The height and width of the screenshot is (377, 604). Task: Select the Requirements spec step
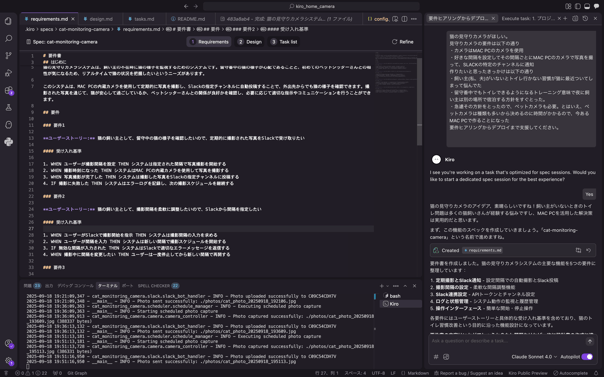point(209,42)
